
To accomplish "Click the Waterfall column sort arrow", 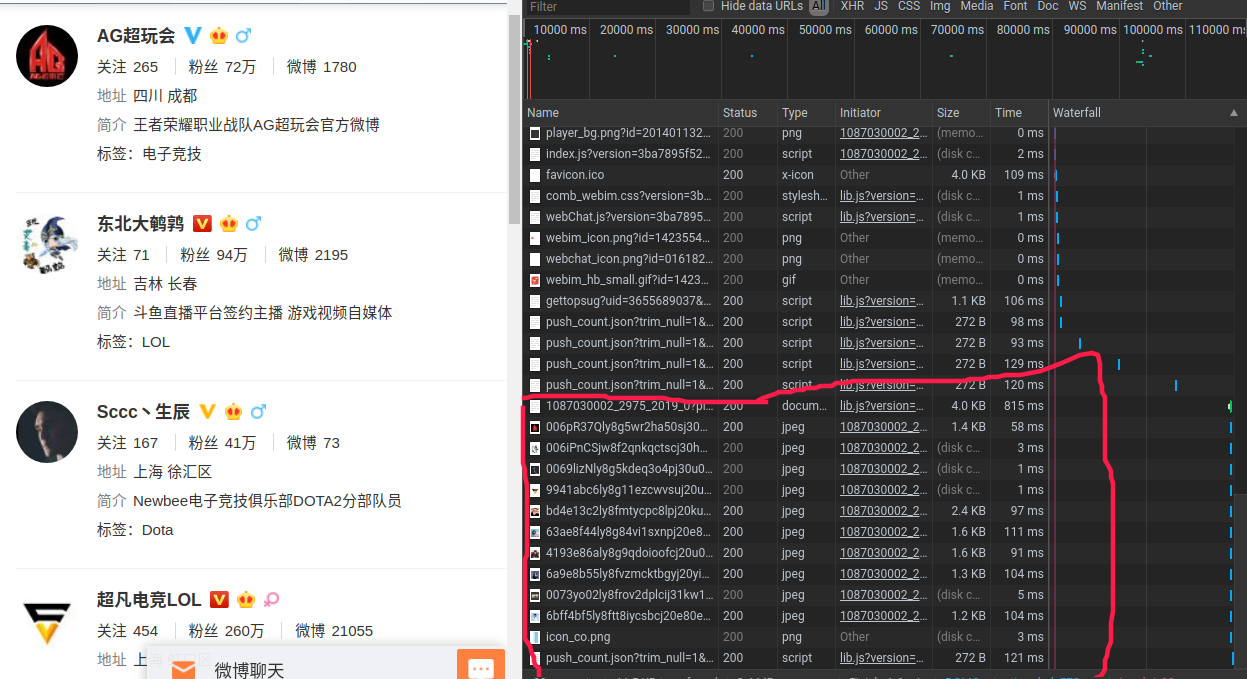I will click(1233, 113).
